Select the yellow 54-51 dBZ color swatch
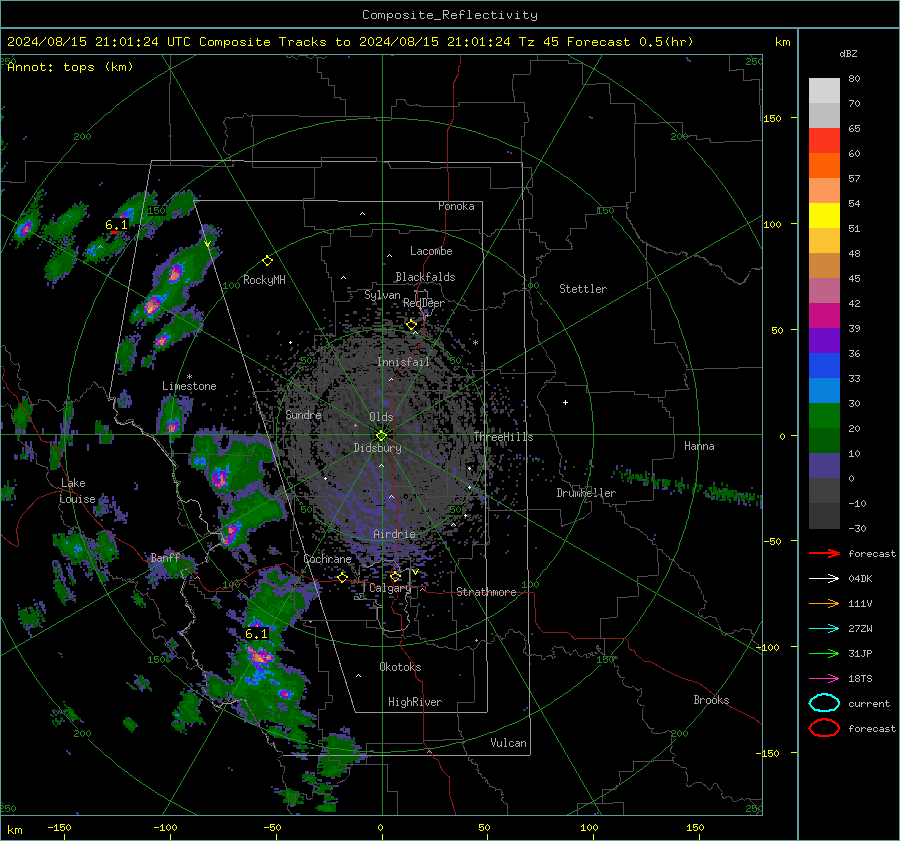Image resolution: width=900 pixels, height=841 pixels. [x=824, y=216]
